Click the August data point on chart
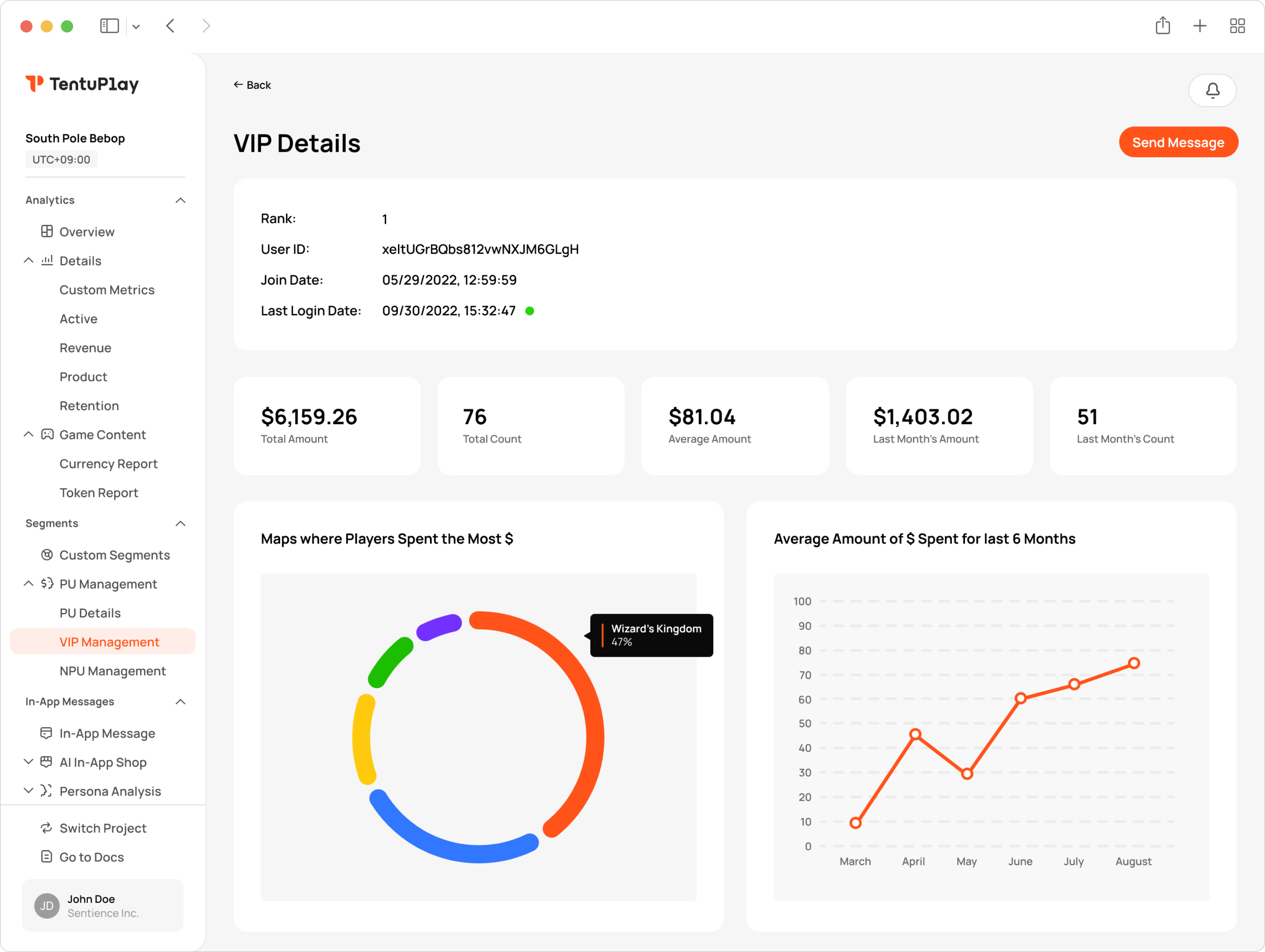Screen dimensions: 1265x952 click(x=1134, y=663)
